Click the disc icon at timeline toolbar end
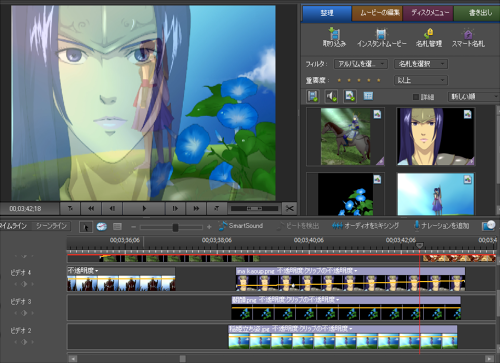 click(489, 226)
